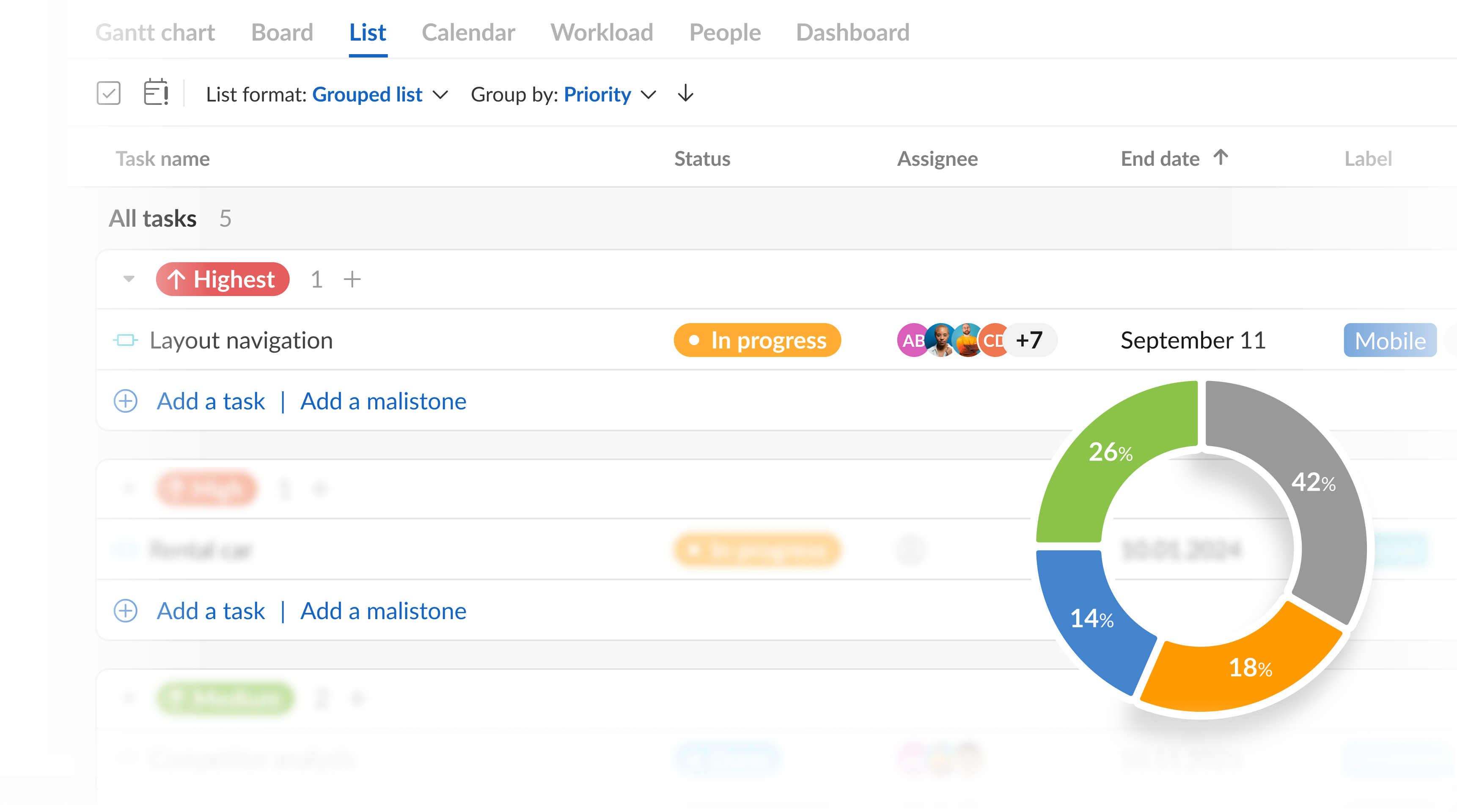The width and height of the screenshot is (1457, 812).
Task: Collapse the Highest priority group
Action: 129,279
